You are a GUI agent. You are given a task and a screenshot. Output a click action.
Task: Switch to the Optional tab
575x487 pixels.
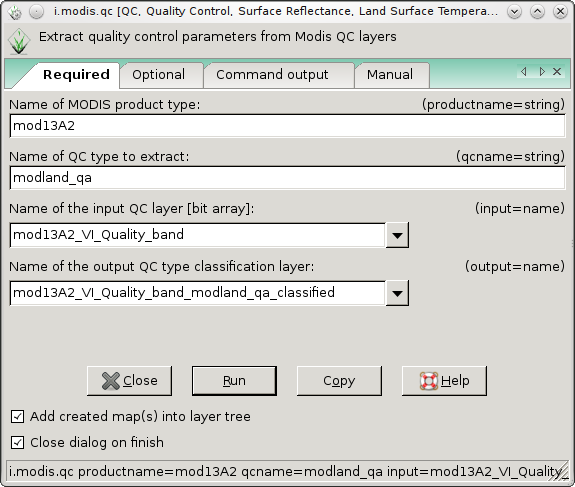tap(159, 75)
